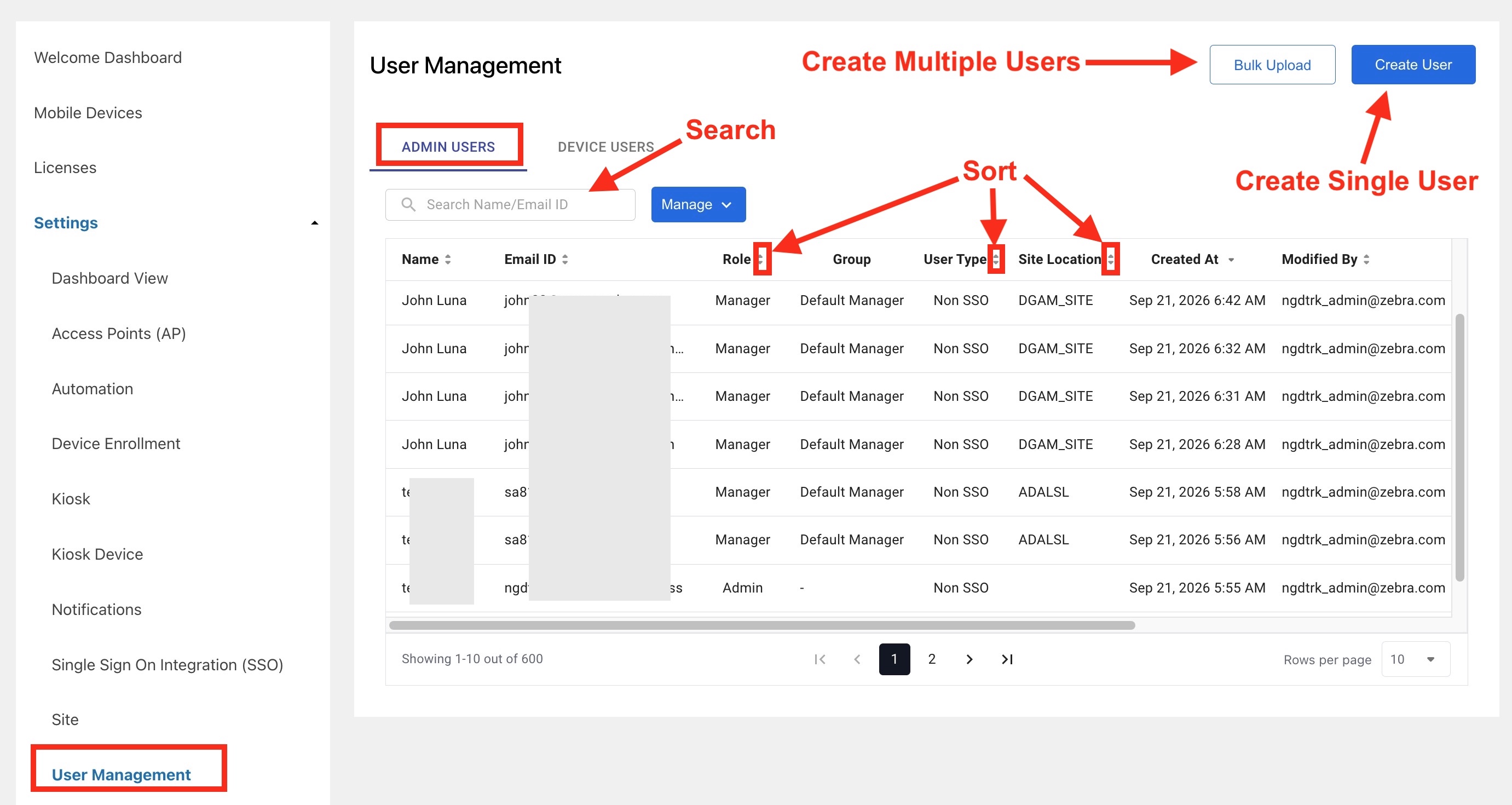Jump to the last page of results
Viewport: 1512px width, 805px height.
pos(1007,659)
